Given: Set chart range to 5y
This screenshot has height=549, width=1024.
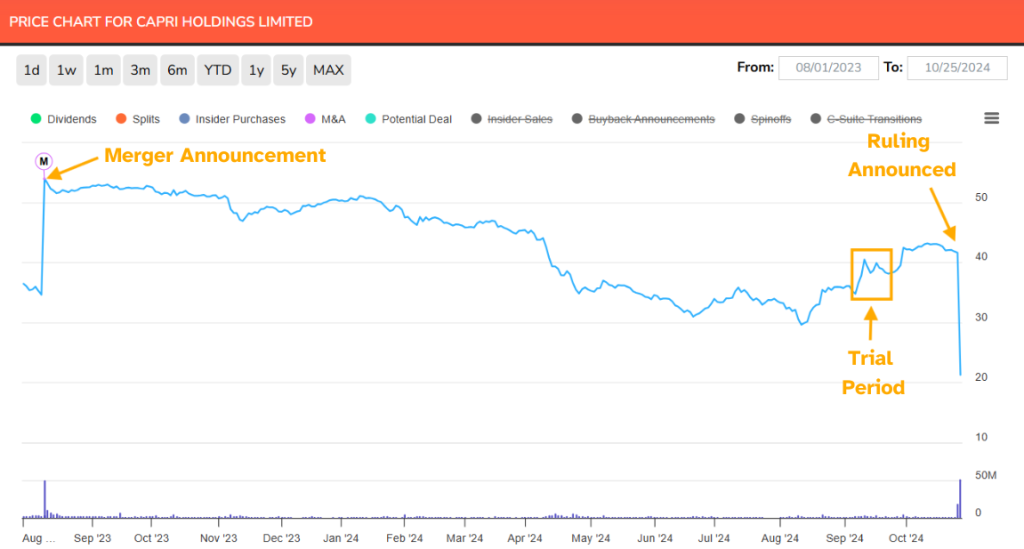Looking at the screenshot, I should tap(289, 70).
